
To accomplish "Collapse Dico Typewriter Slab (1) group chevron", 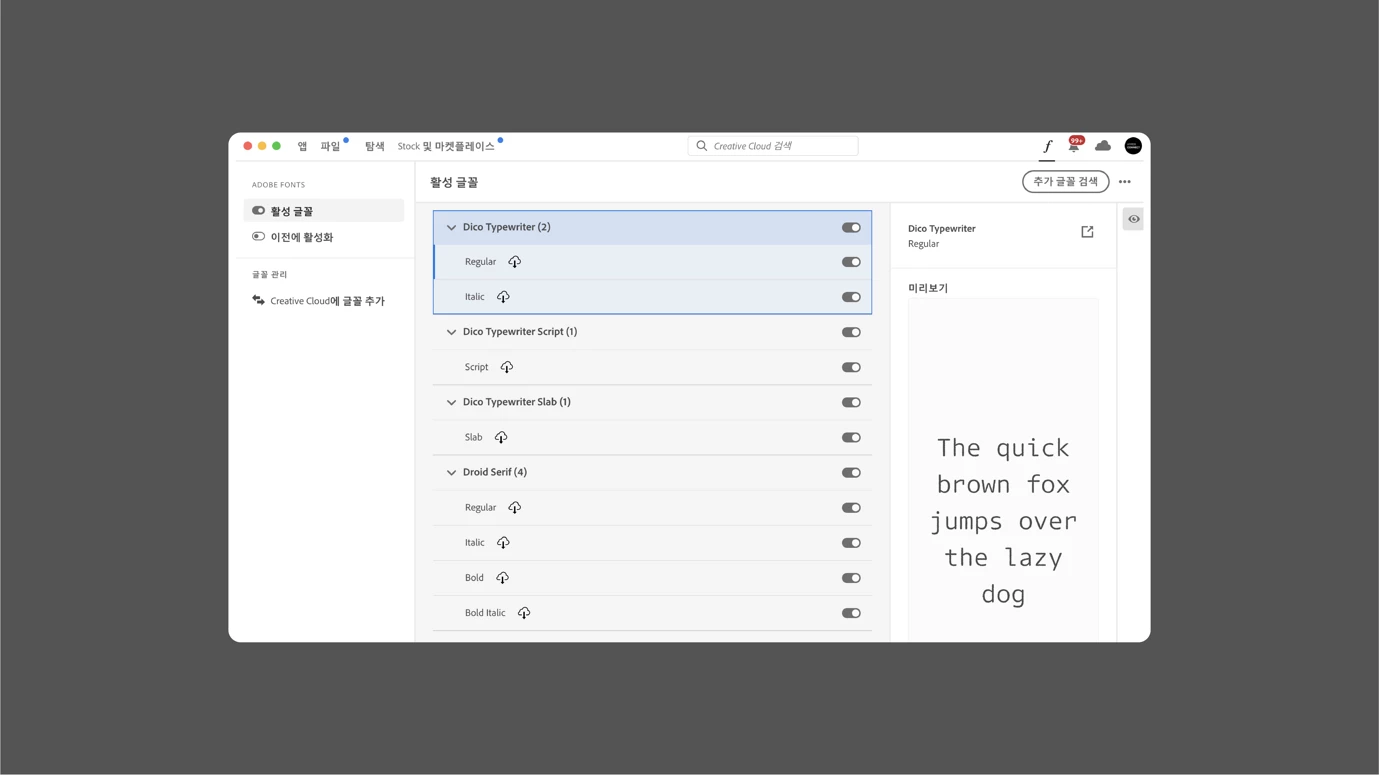I will click(451, 402).
